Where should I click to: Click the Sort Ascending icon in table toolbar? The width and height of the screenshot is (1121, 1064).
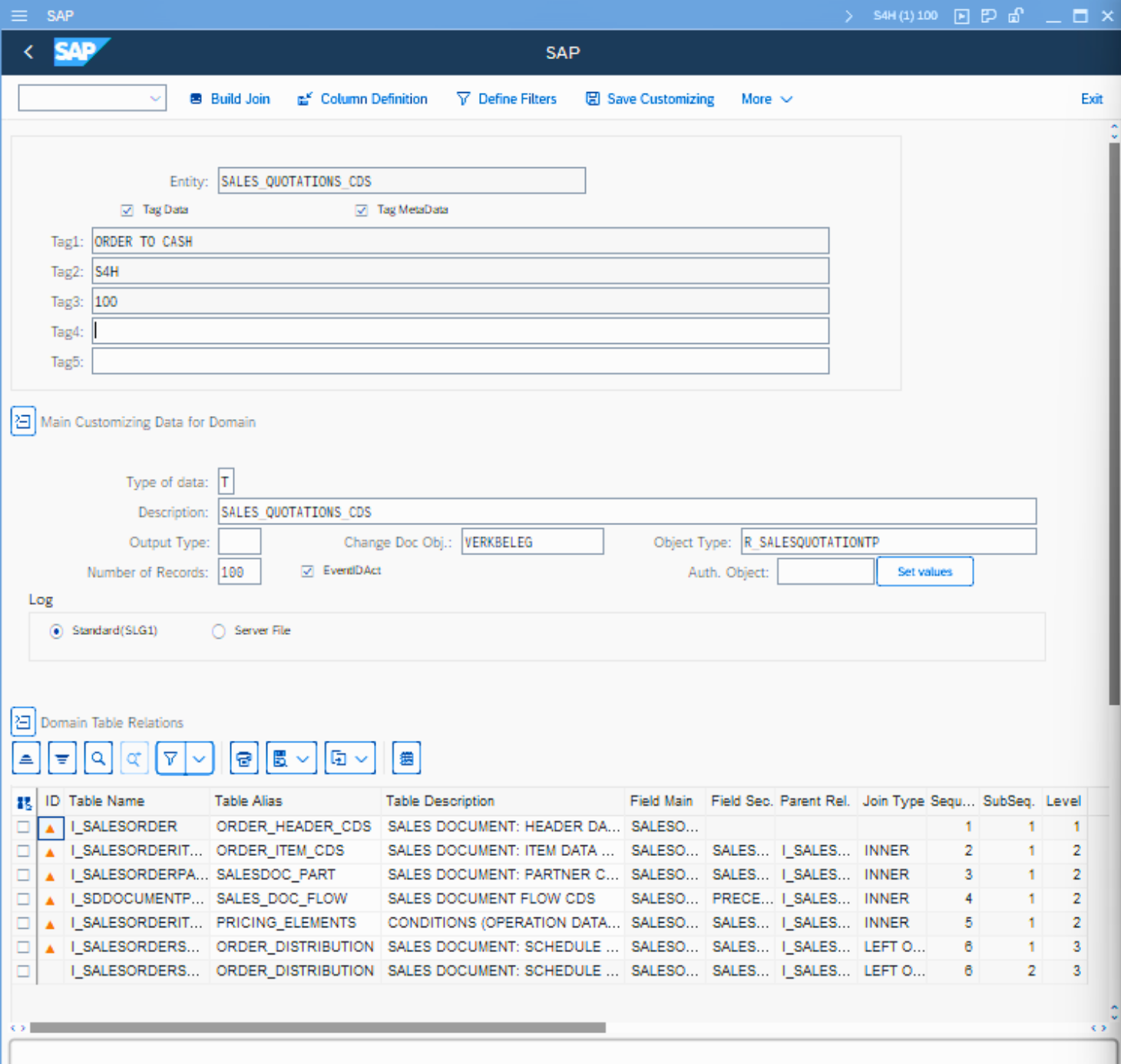coord(26,758)
